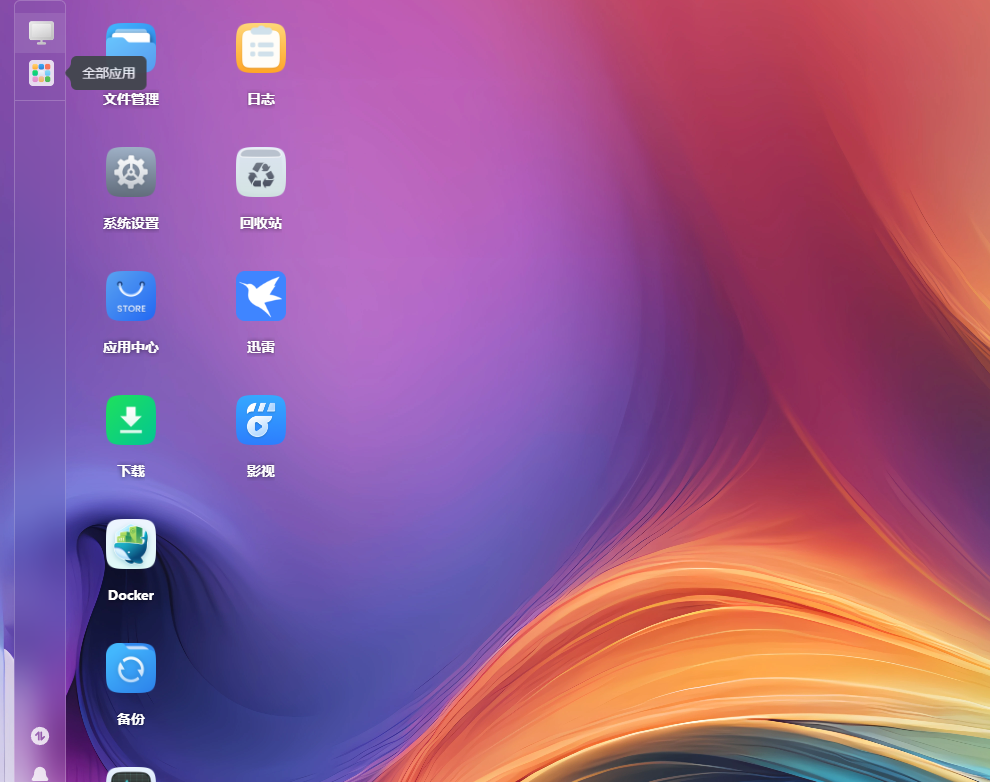Launch the green 下载 download app icon
990x782 pixels.
(x=131, y=420)
